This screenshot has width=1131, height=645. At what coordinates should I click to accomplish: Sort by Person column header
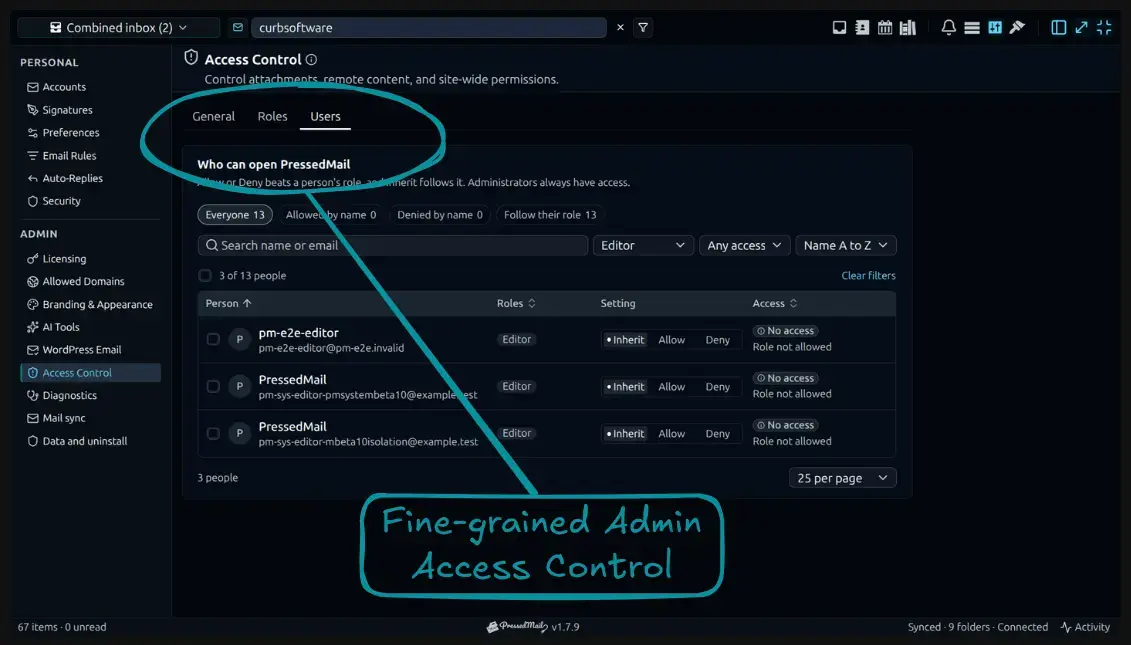click(x=228, y=304)
